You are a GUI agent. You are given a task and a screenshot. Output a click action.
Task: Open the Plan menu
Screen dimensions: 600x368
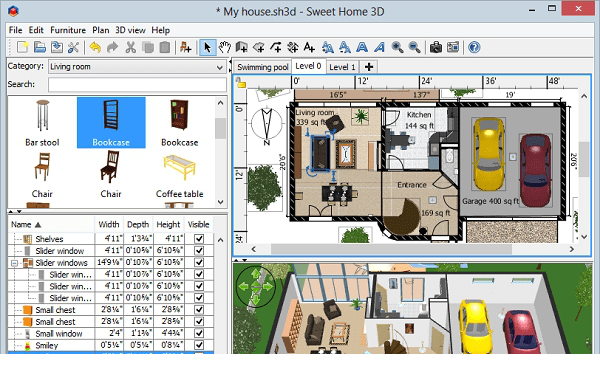coord(101,30)
